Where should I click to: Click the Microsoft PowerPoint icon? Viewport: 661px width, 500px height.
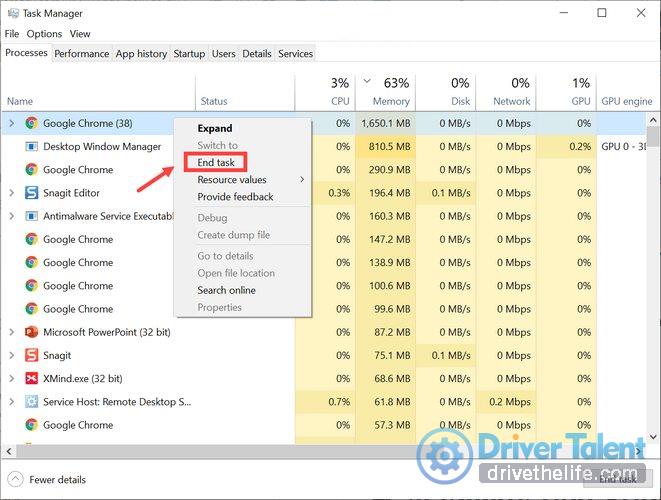[31, 332]
